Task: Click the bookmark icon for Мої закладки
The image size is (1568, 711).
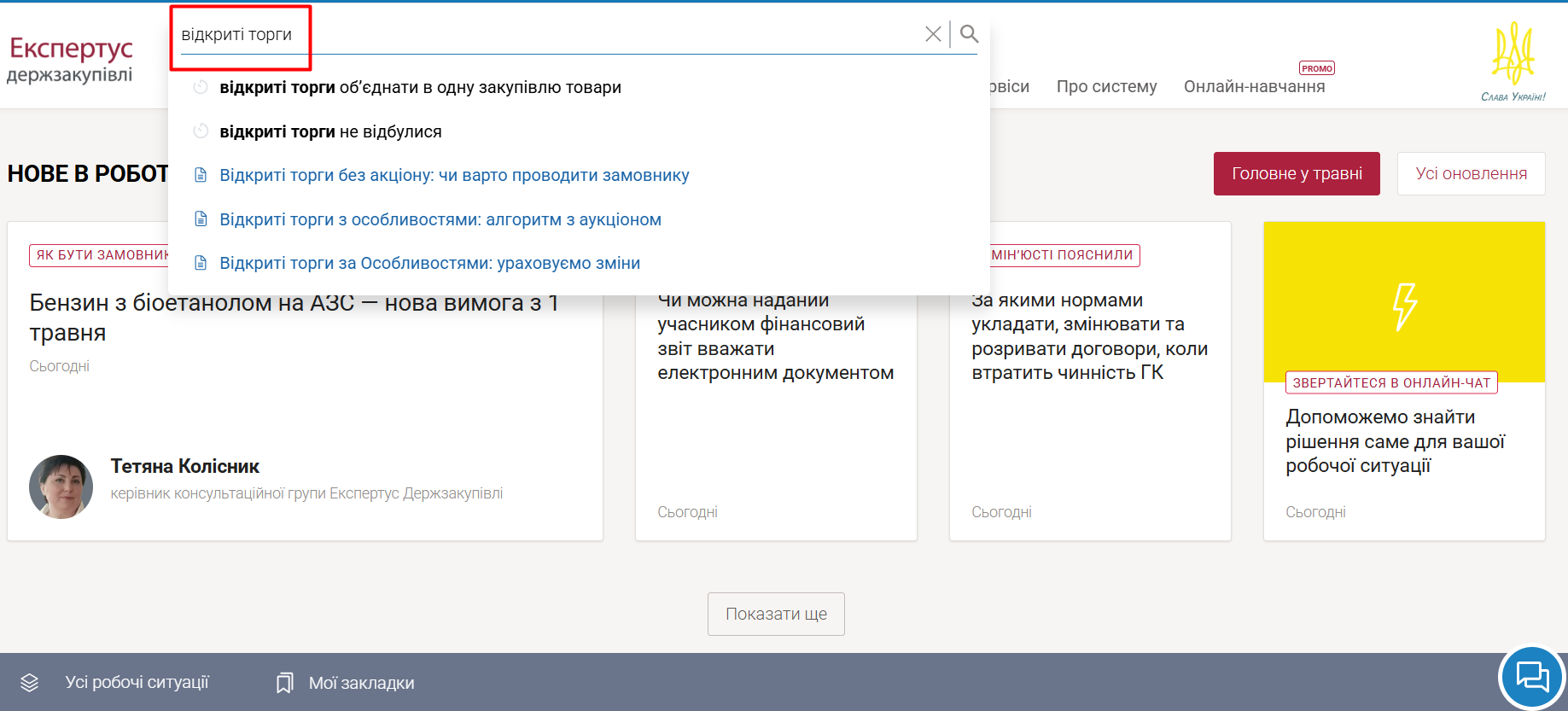Action: [x=284, y=683]
